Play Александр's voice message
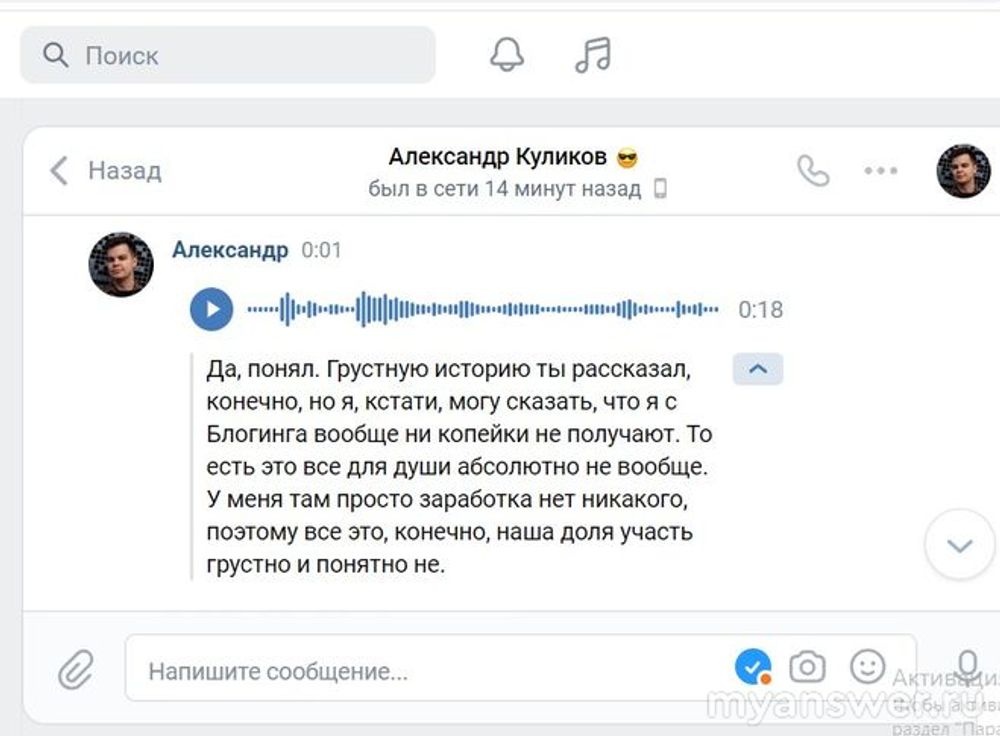The height and width of the screenshot is (736, 1000). 211,309
